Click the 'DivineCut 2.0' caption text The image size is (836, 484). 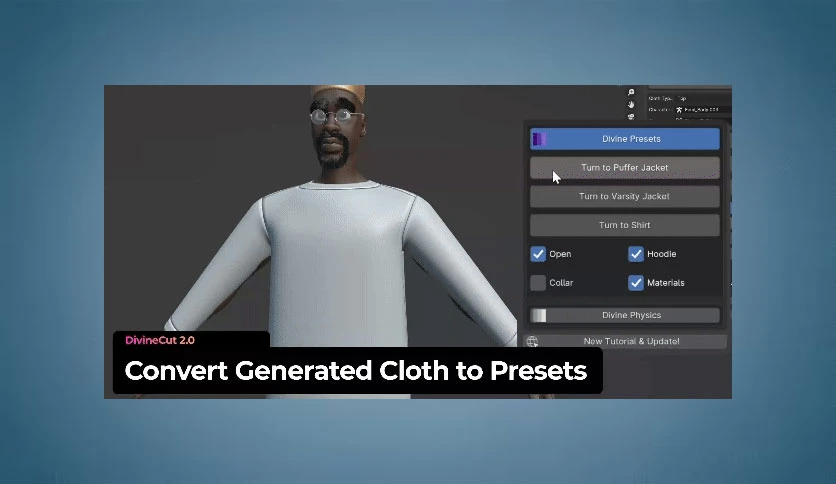160,341
